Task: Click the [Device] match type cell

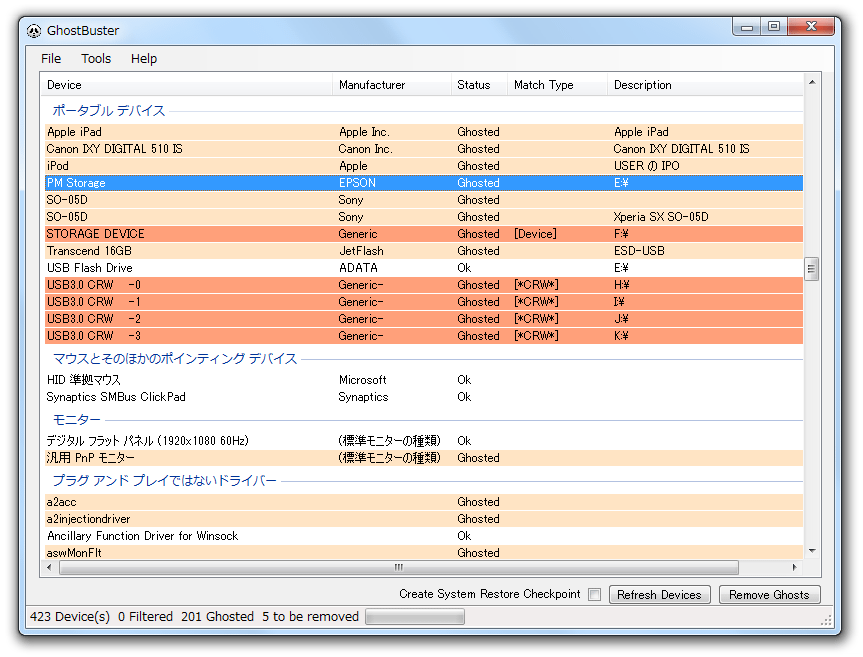Action: [x=535, y=234]
